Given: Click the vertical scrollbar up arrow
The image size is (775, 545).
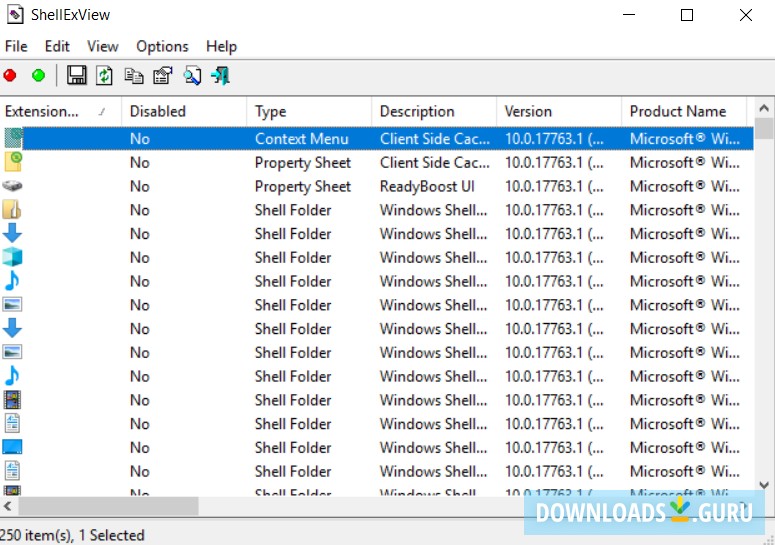Looking at the screenshot, I should (x=764, y=108).
